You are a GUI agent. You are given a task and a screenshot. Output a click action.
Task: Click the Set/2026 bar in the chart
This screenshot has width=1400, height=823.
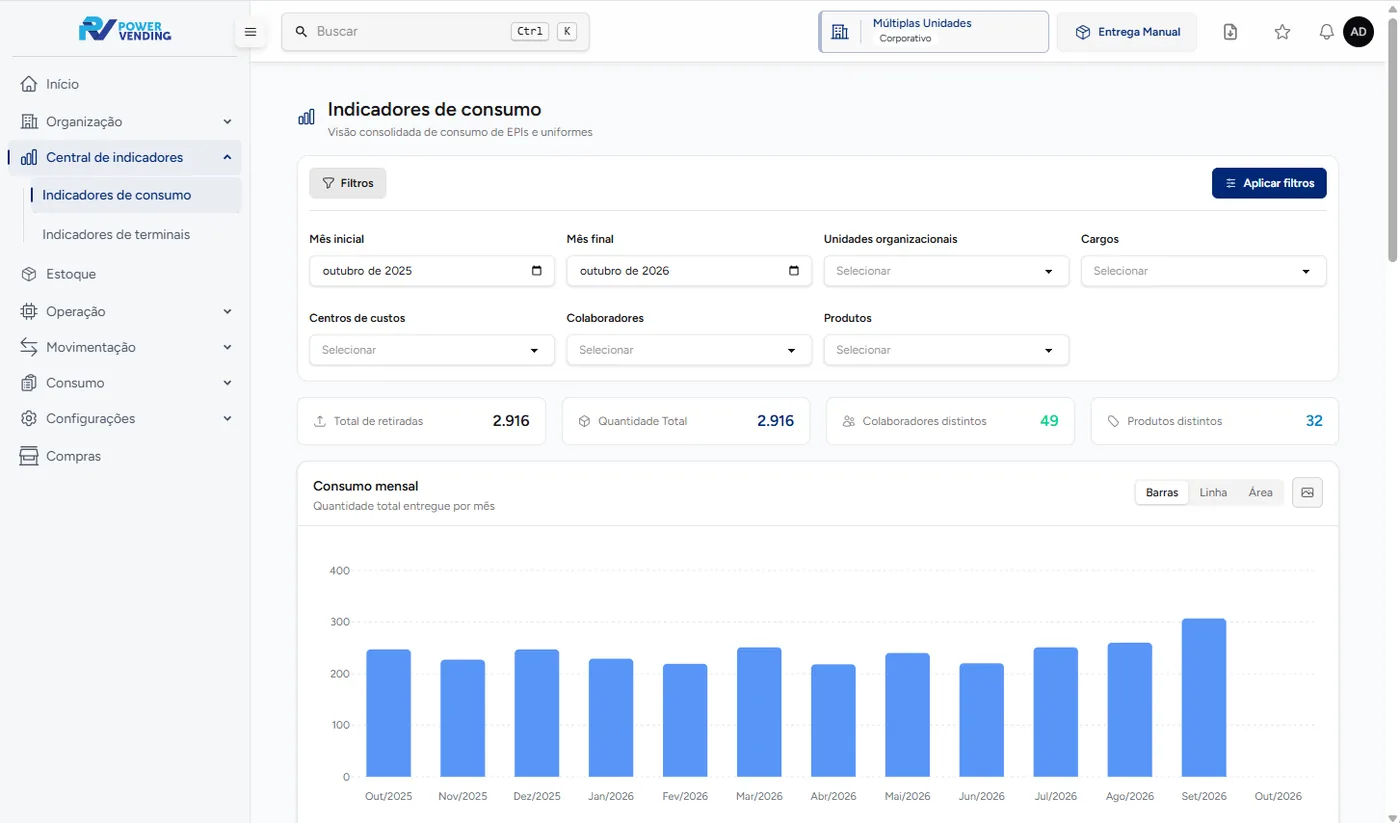1203,697
